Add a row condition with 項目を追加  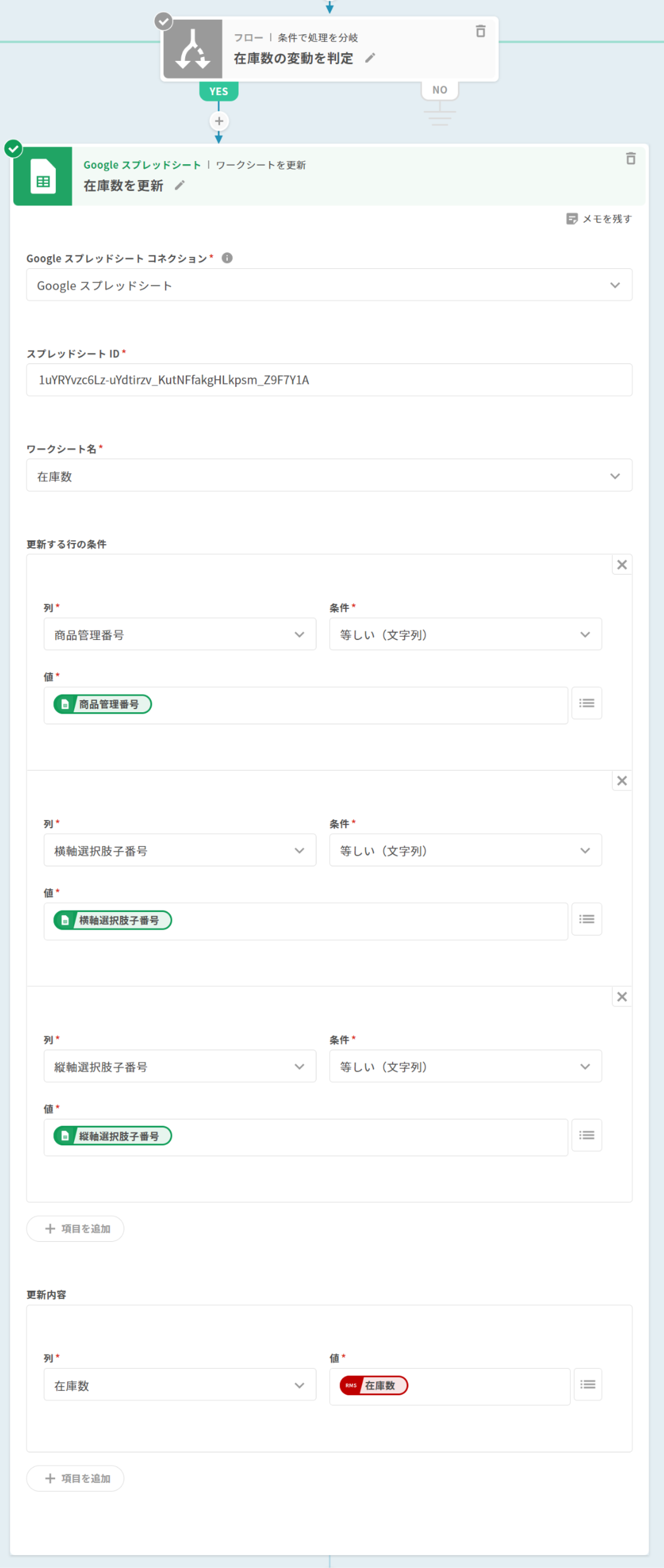point(75,1228)
